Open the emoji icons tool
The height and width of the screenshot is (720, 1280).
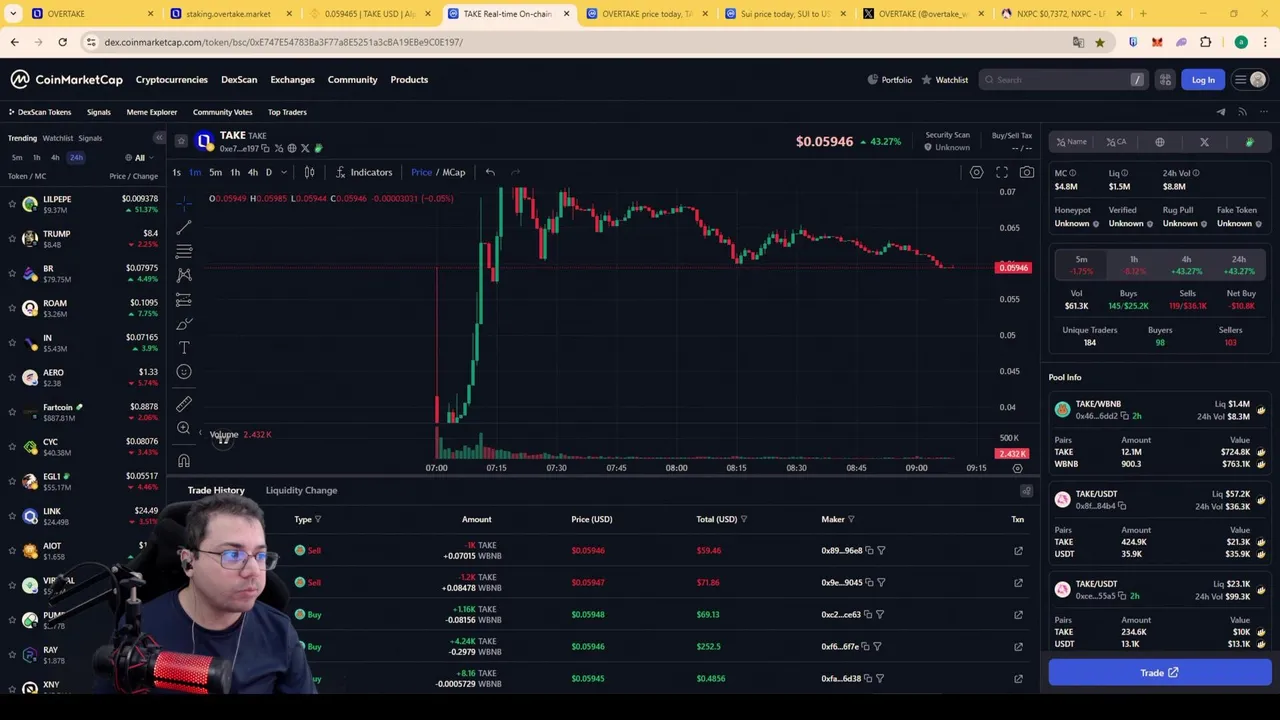tap(184, 372)
